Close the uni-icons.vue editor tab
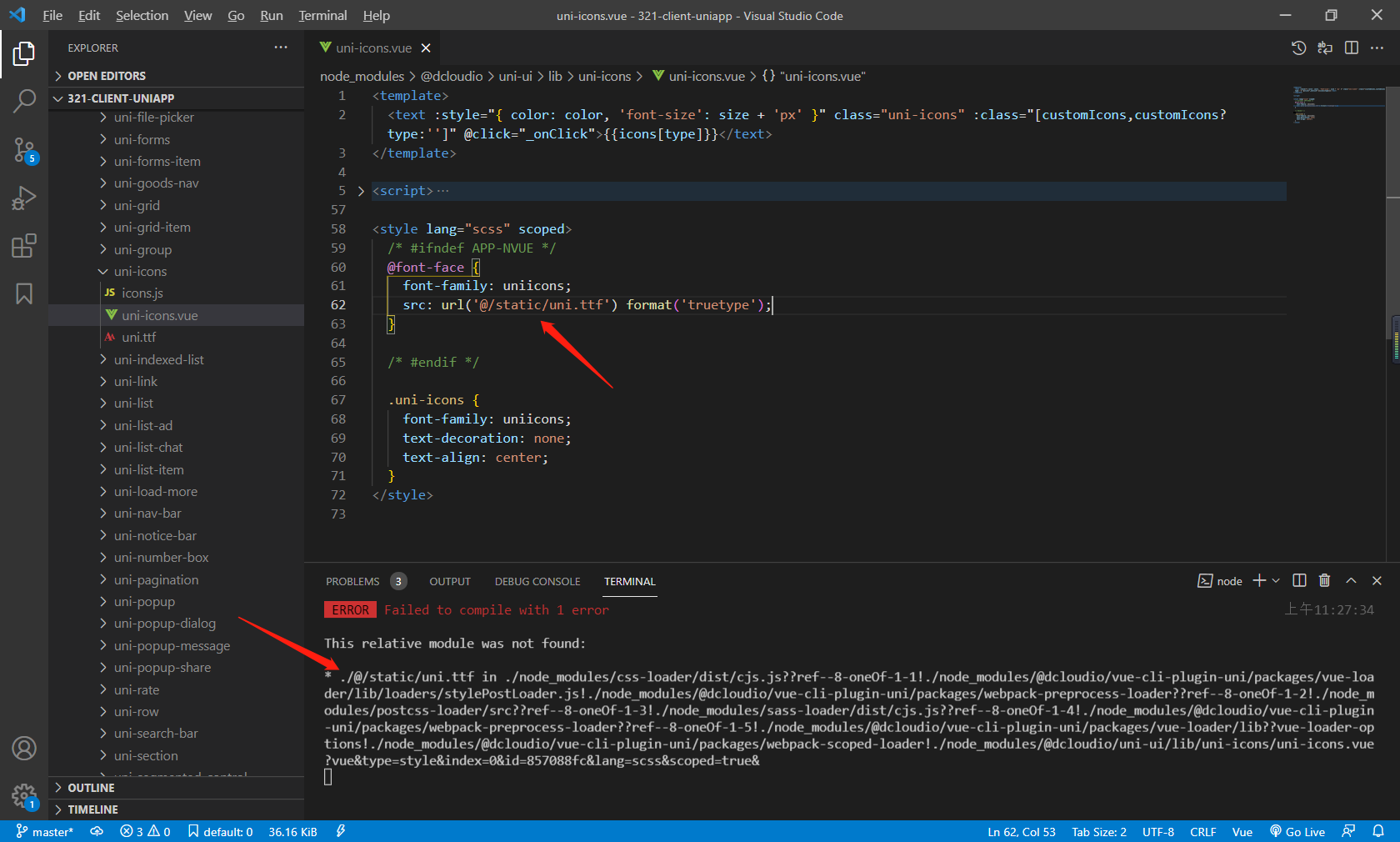Screen dimensions: 1400x842 click(426, 48)
